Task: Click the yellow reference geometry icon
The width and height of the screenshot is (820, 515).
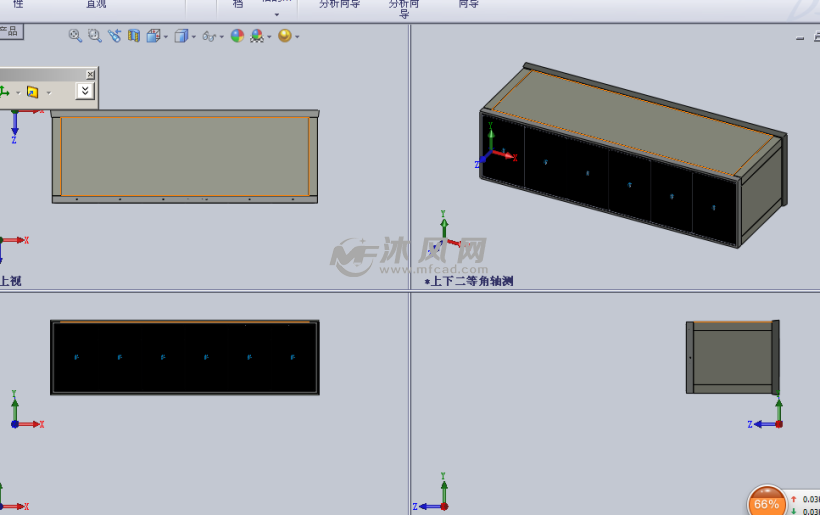Action: [32, 93]
